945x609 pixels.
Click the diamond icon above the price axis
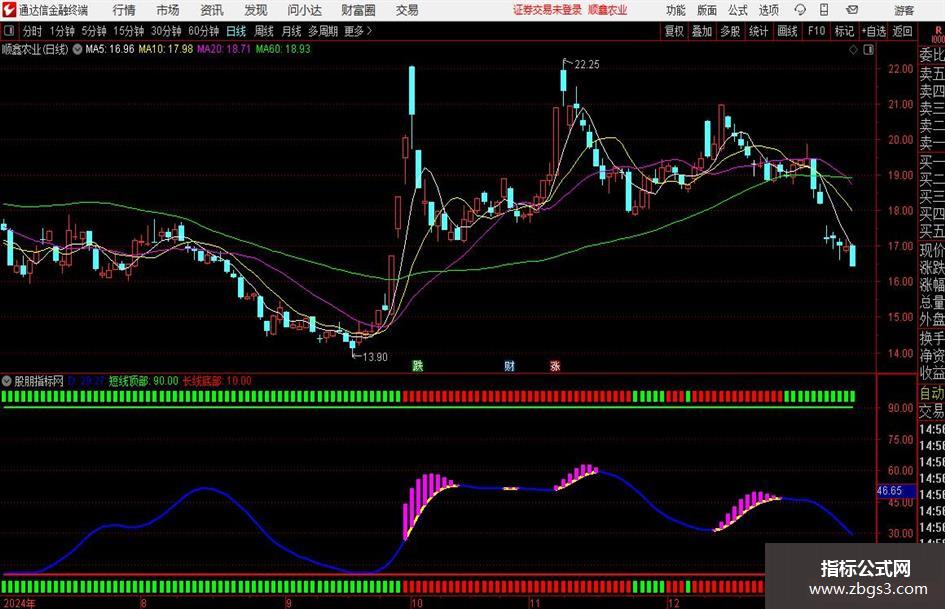pyautogui.click(x=853, y=50)
